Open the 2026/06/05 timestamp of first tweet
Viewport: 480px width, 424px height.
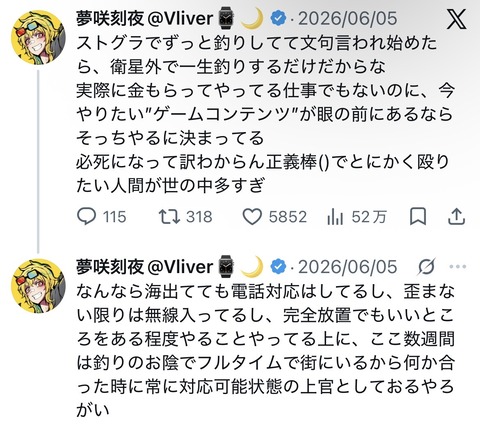point(348,18)
